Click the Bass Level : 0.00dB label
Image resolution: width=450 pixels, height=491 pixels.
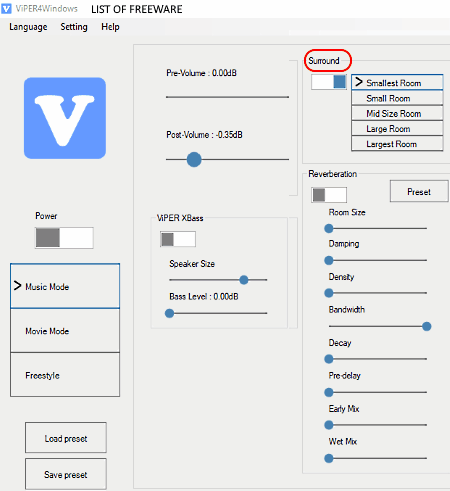(204, 296)
